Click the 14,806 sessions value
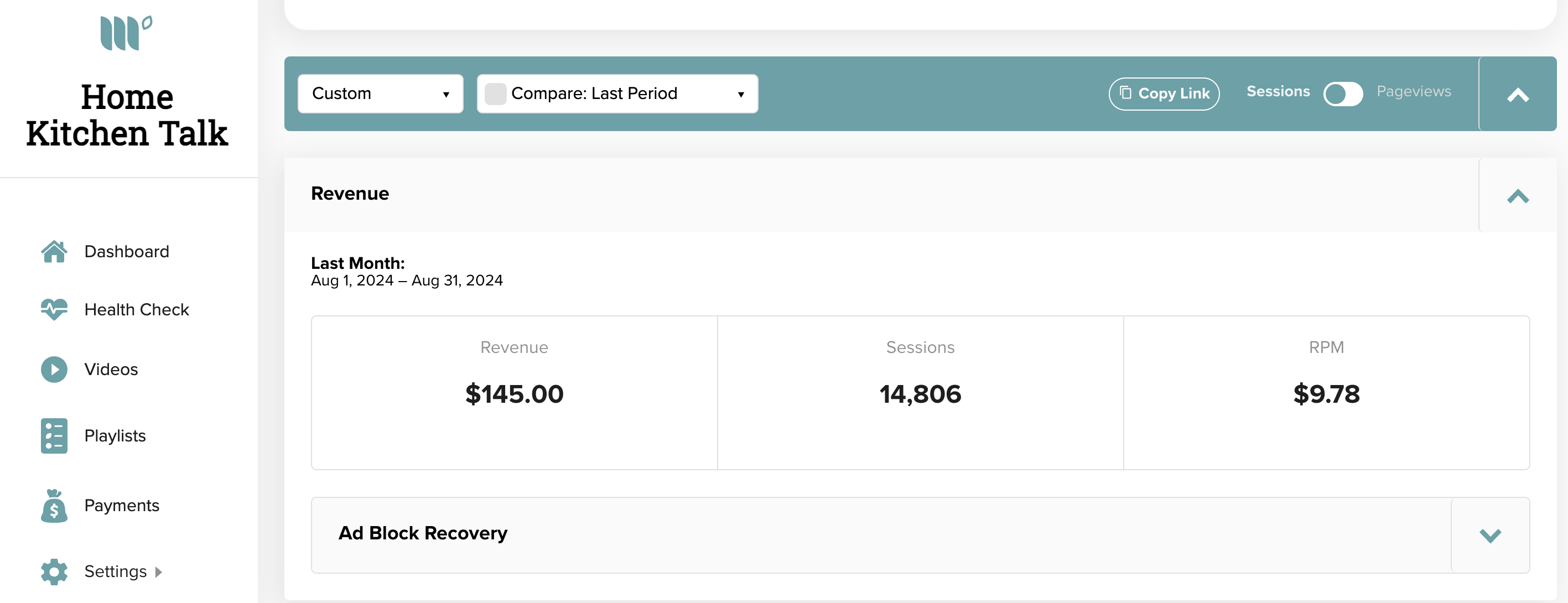This screenshot has width=1568, height=603. click(x=920, y=394)
